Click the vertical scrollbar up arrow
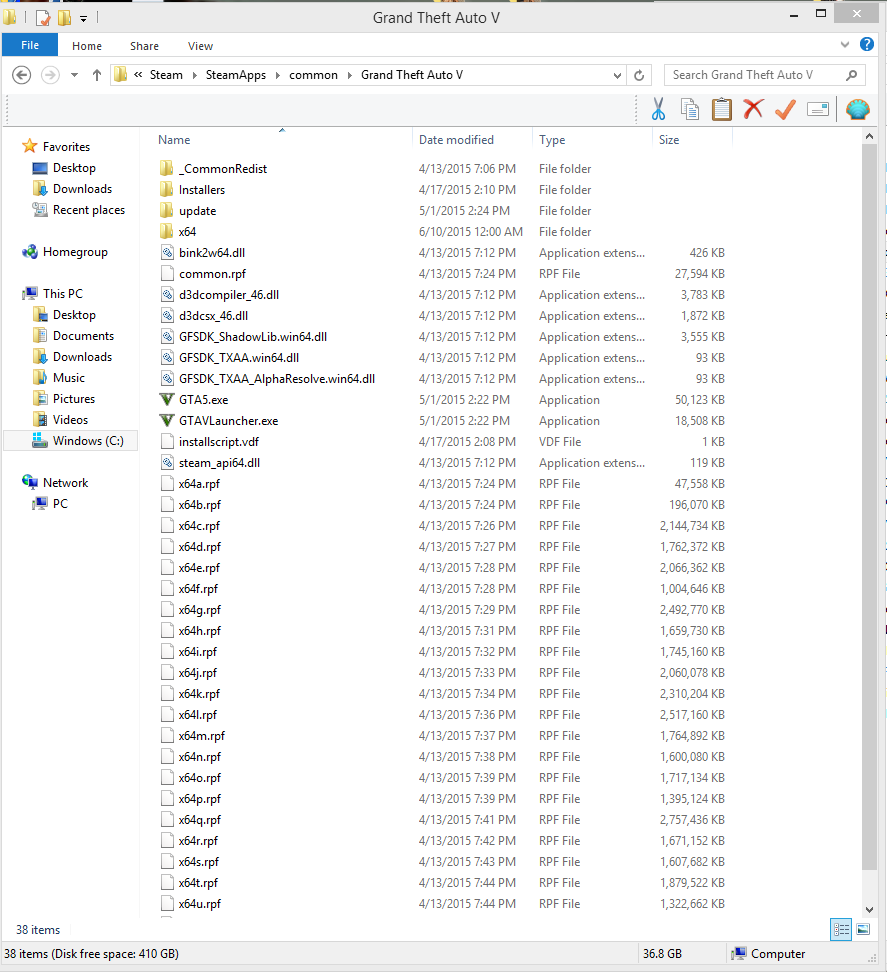The height and width of the screenshot is (972, 887). (x=869, y=136)
